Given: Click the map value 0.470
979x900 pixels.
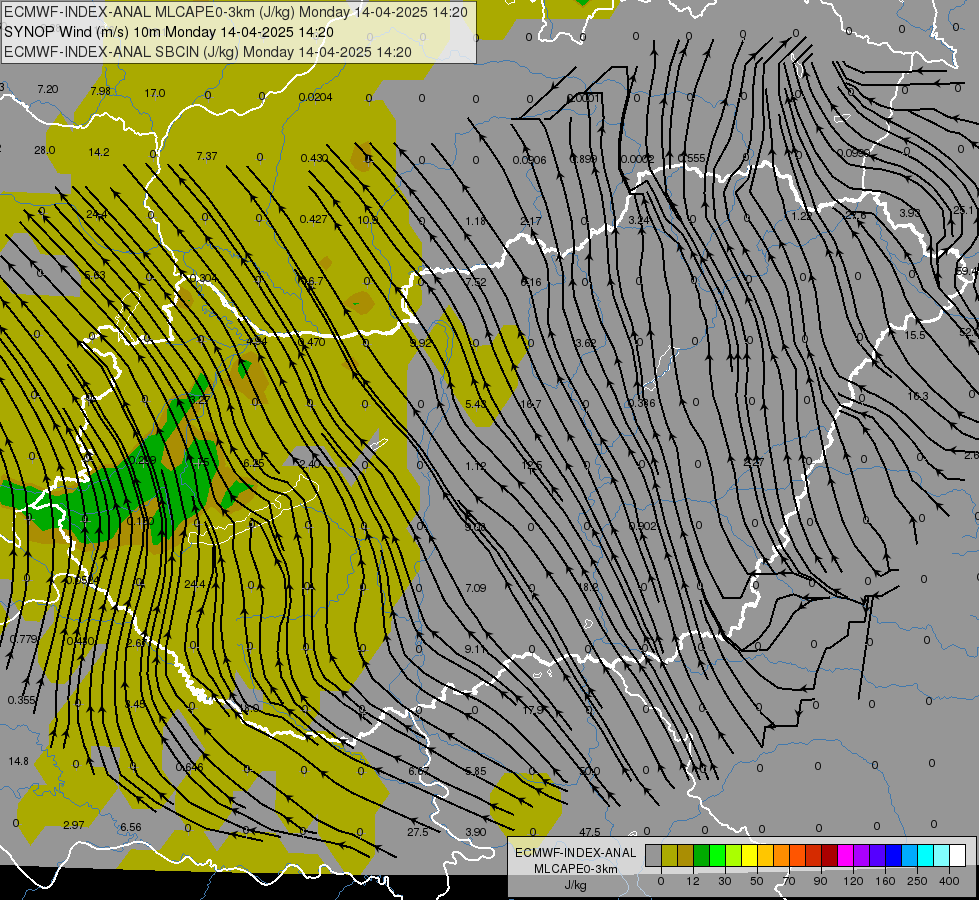Looking at the screenshot, I should [312, 342].
